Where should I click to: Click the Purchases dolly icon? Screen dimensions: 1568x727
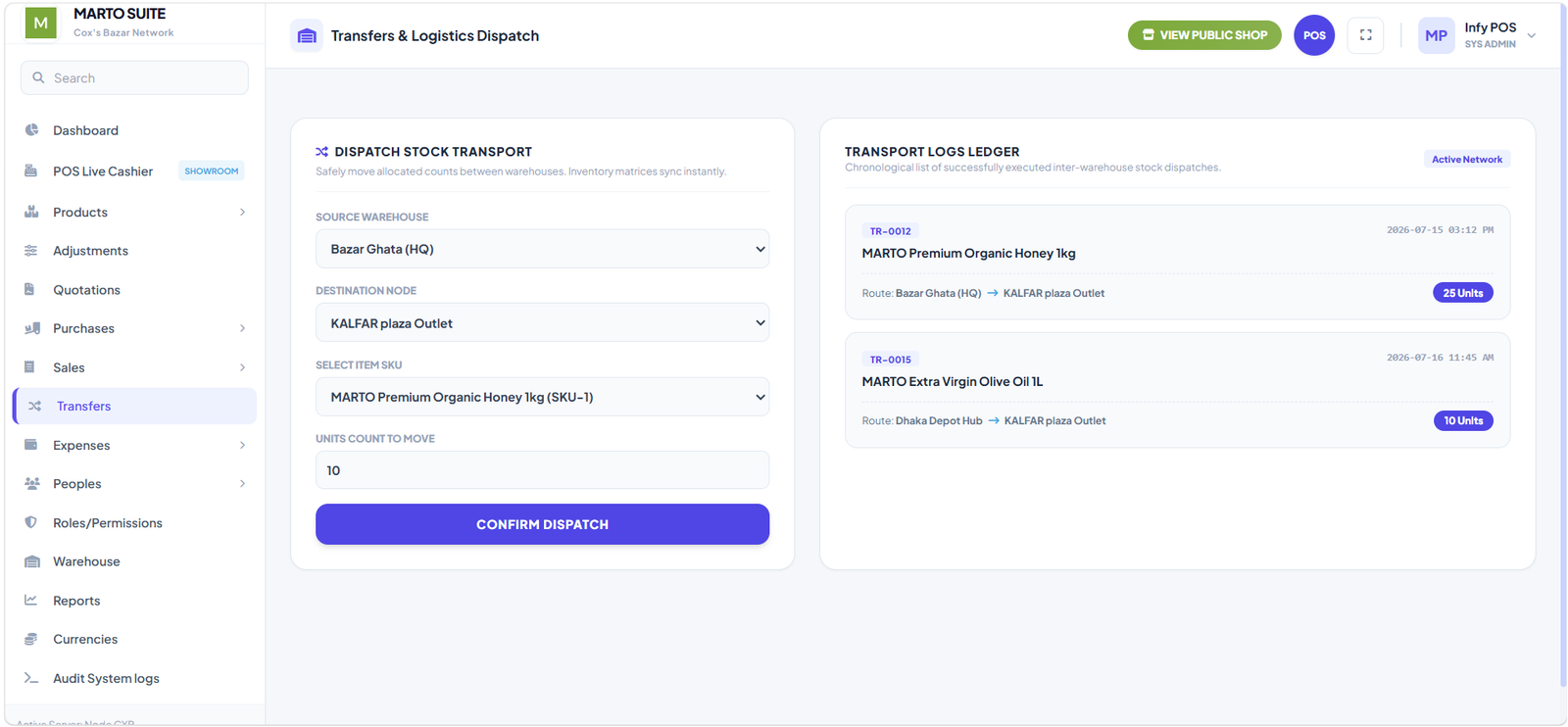click(32, 328)
